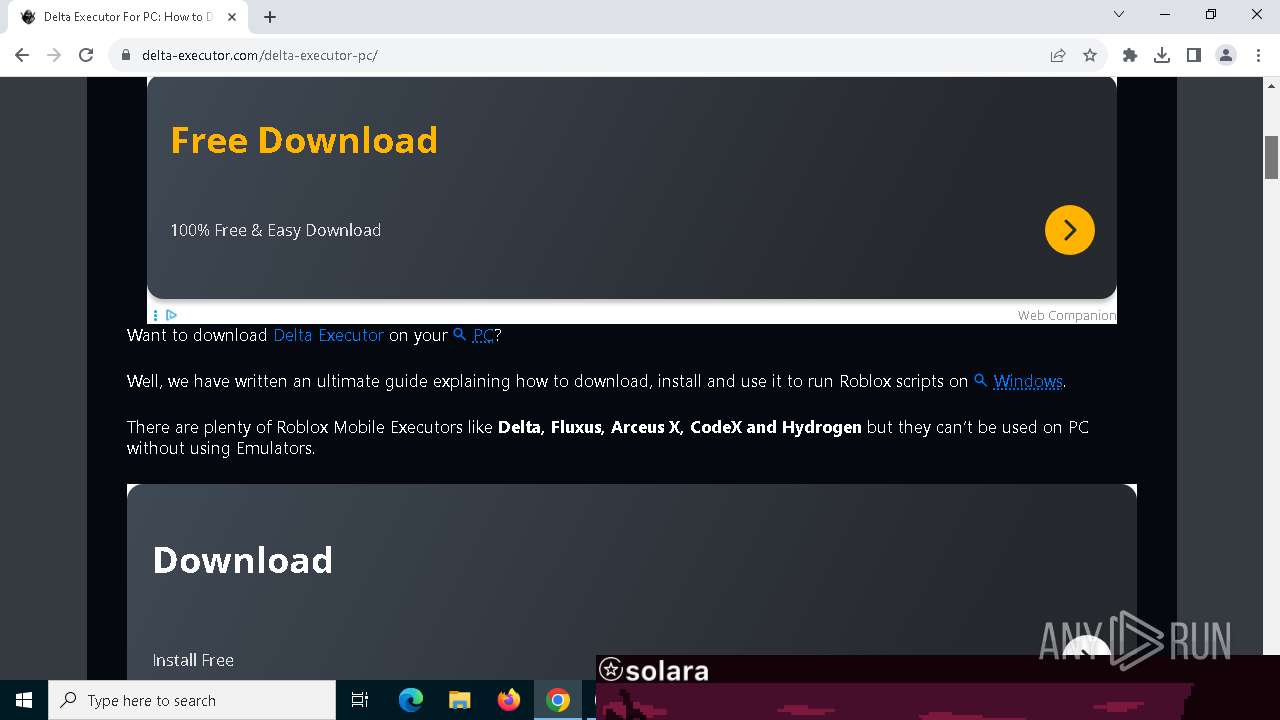This screenshot has height=720, width=1280.
Task: Click the 100% Free & Easy Download text
Action: click(275, 230)
